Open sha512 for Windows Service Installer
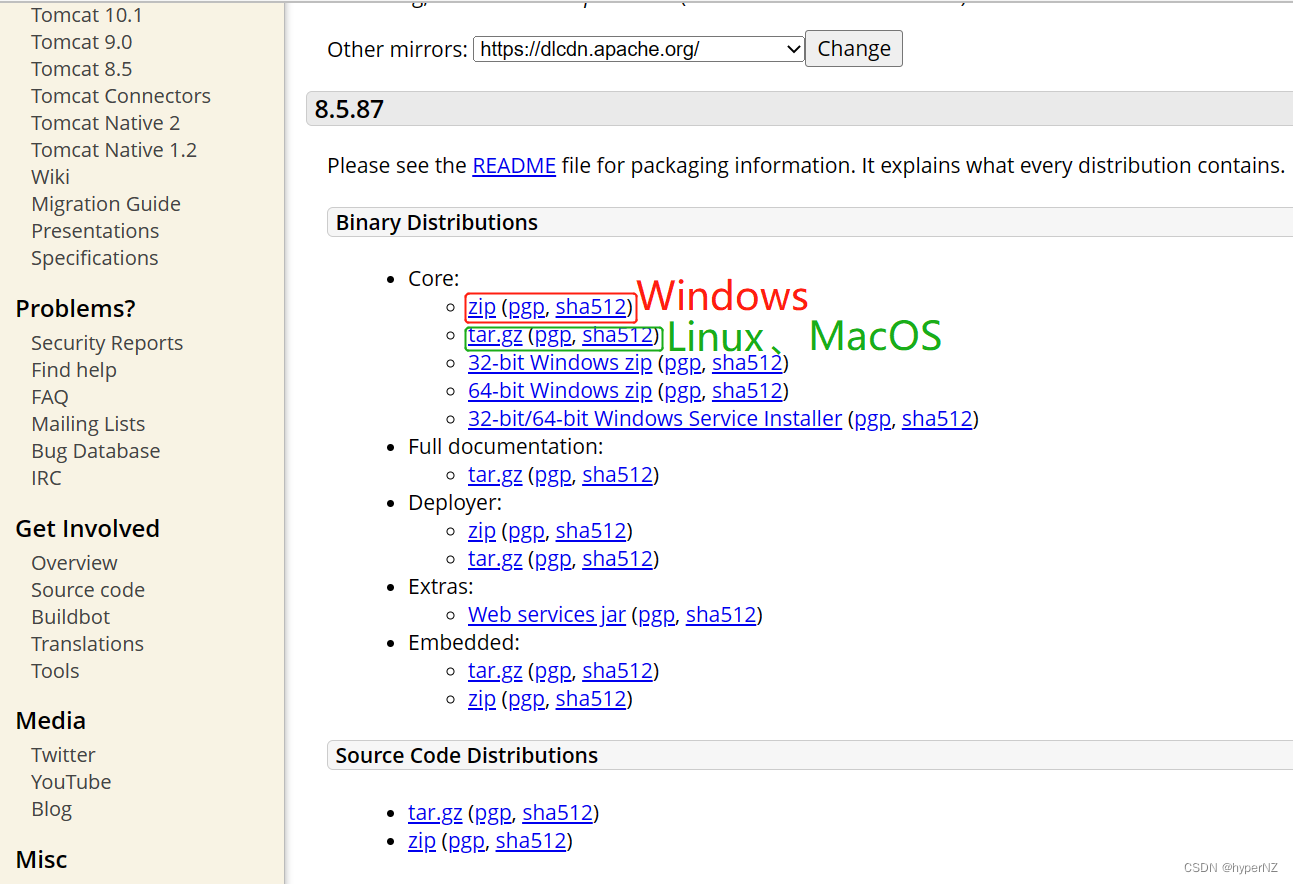The image size is (1293, 884). click(x=937, y=419)
